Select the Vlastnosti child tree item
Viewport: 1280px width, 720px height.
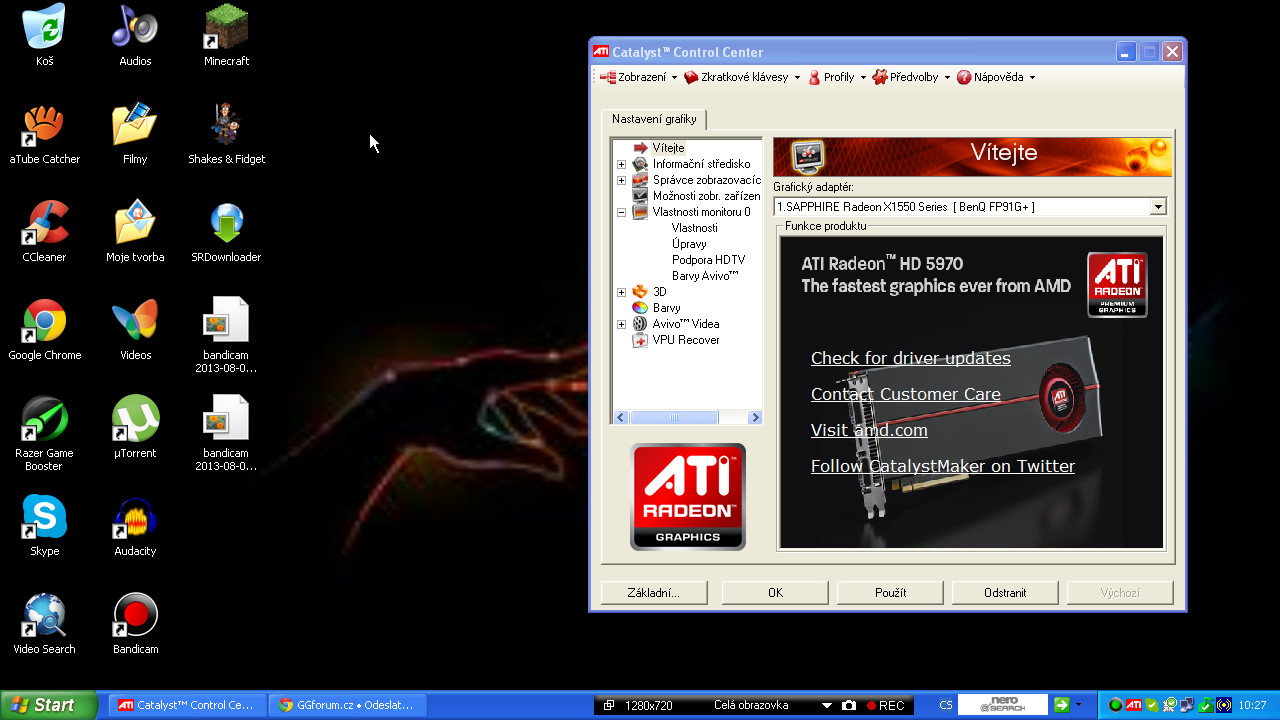pyautogui.click(x=694, y=228)
